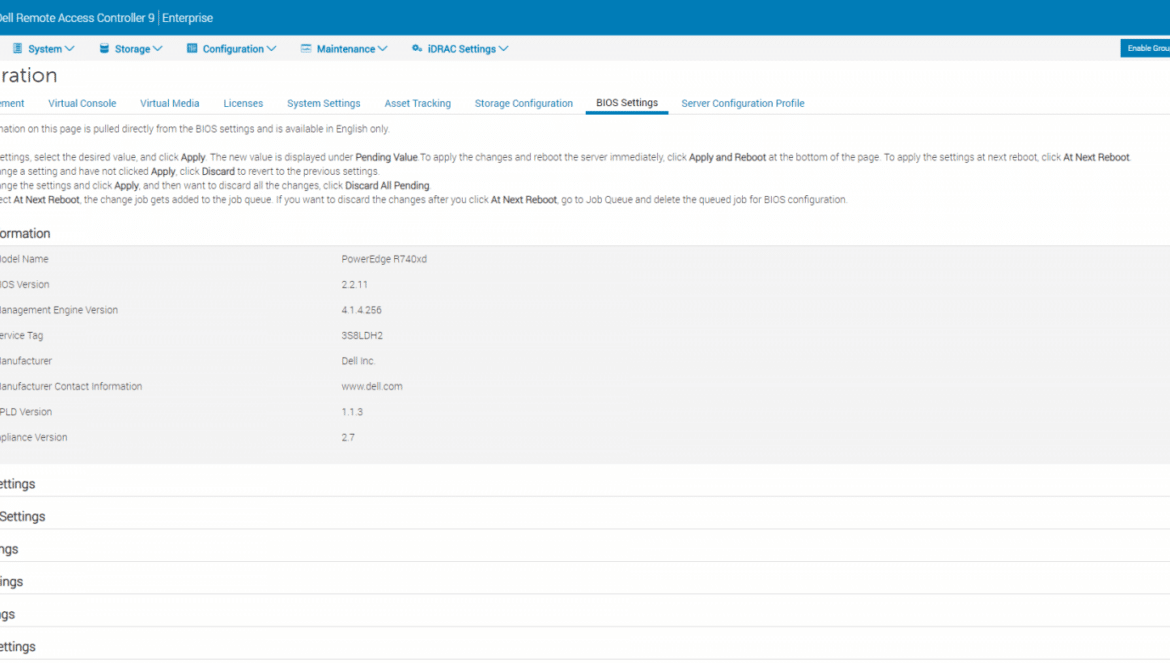Click the iDRAC Settings gear icon
This screenshot has height=663, width=1170.
pos(417,48)
